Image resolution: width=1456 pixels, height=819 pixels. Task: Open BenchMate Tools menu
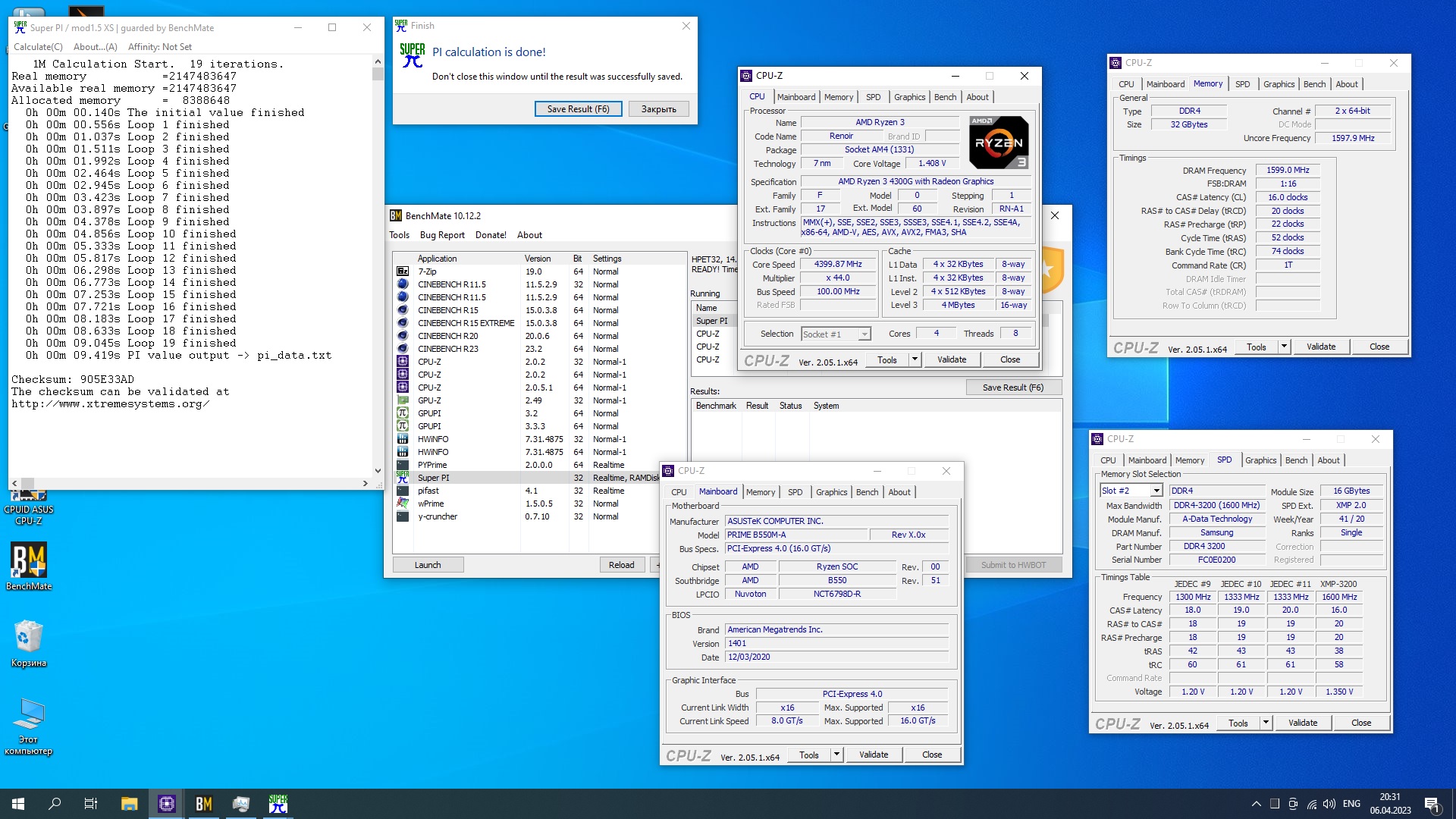point(400,235)
